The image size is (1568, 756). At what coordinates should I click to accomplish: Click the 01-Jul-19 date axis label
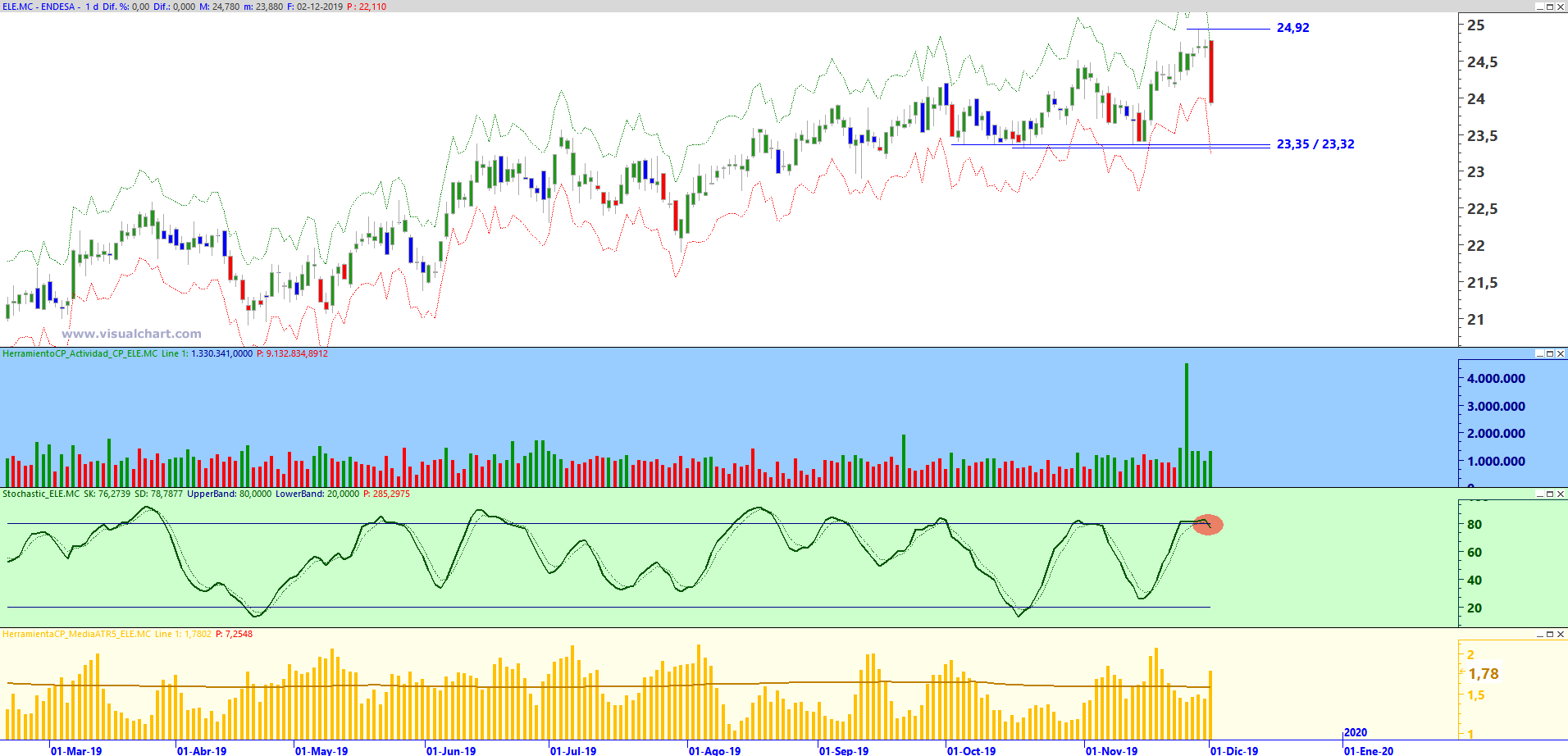pyautogui.click(x=573, y=750)
